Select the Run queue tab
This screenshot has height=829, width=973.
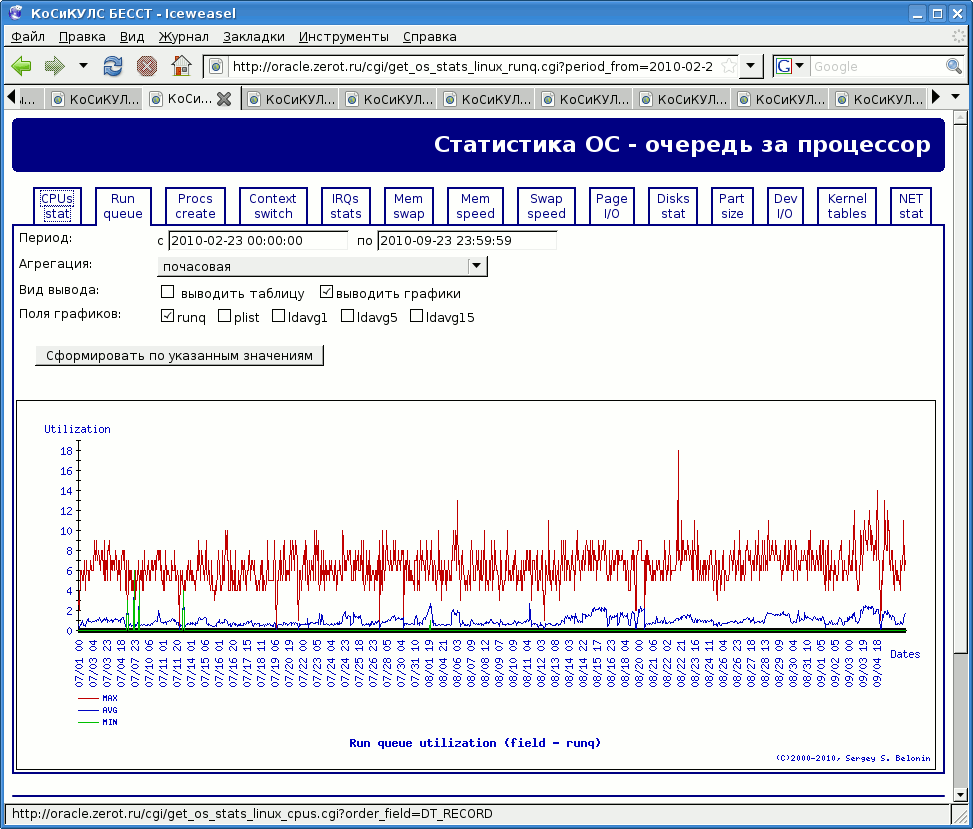[123, 206]
